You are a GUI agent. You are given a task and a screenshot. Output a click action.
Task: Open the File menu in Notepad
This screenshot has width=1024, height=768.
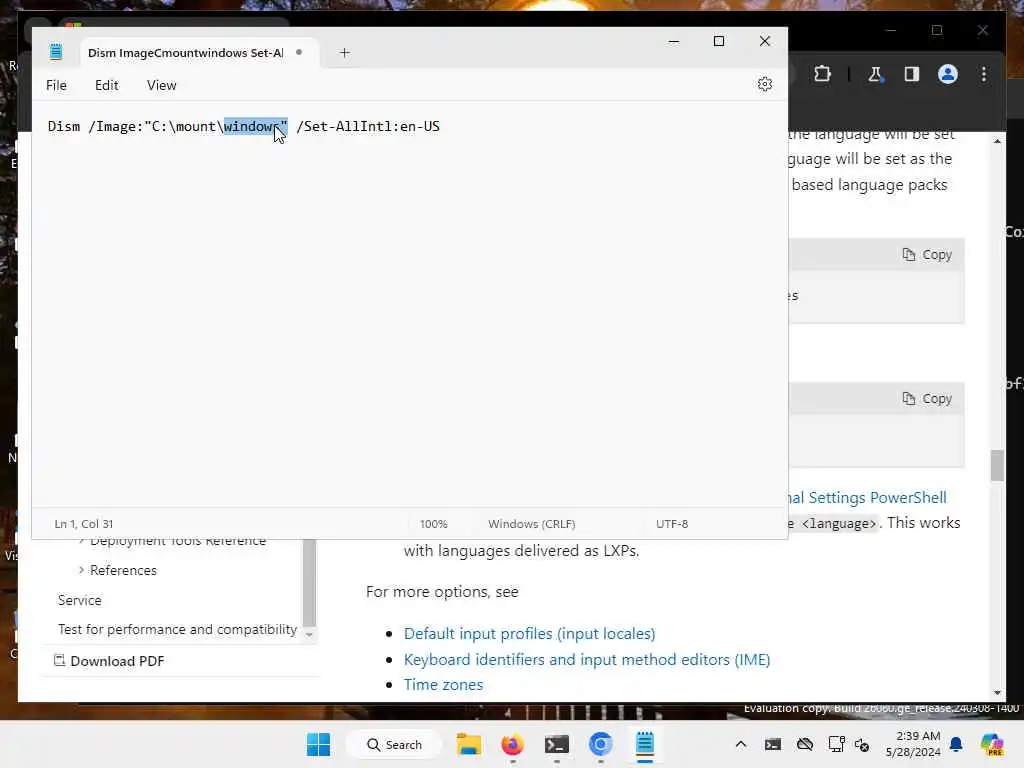click(x=56, y=85)
